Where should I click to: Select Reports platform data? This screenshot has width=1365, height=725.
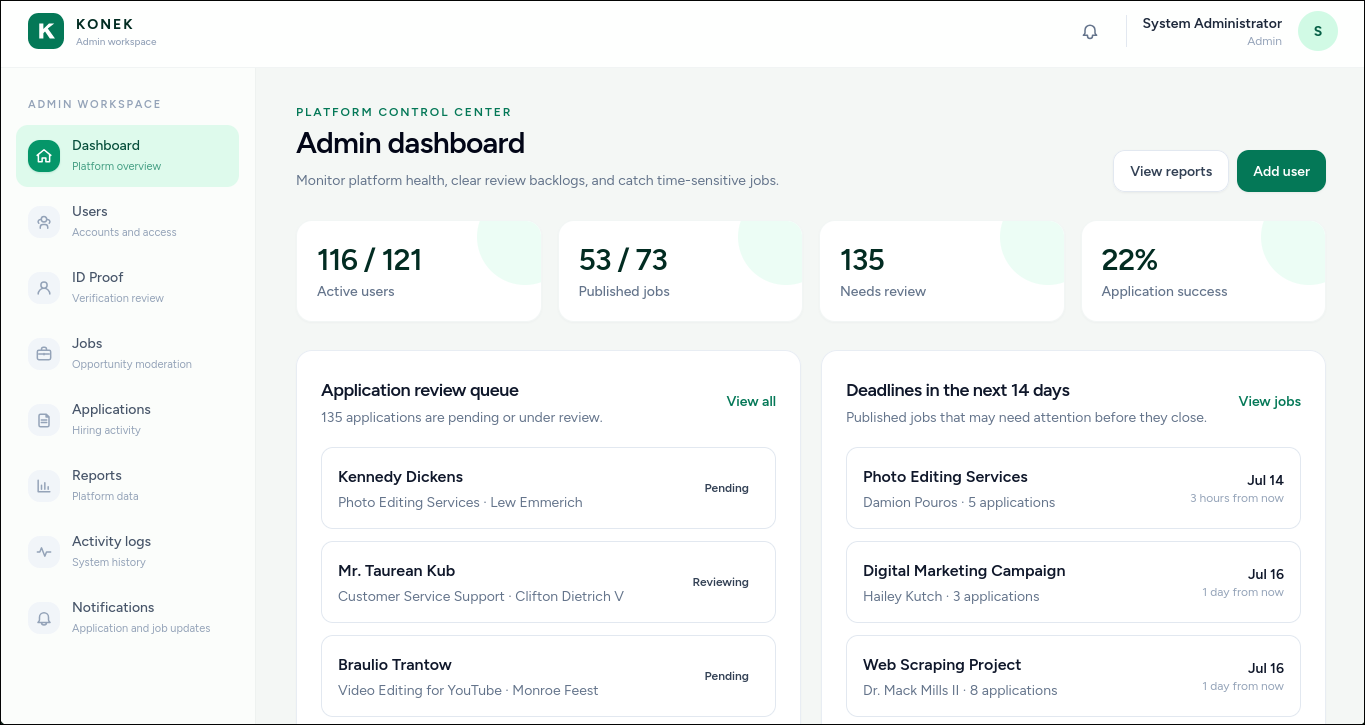click(x=127, y=486)
